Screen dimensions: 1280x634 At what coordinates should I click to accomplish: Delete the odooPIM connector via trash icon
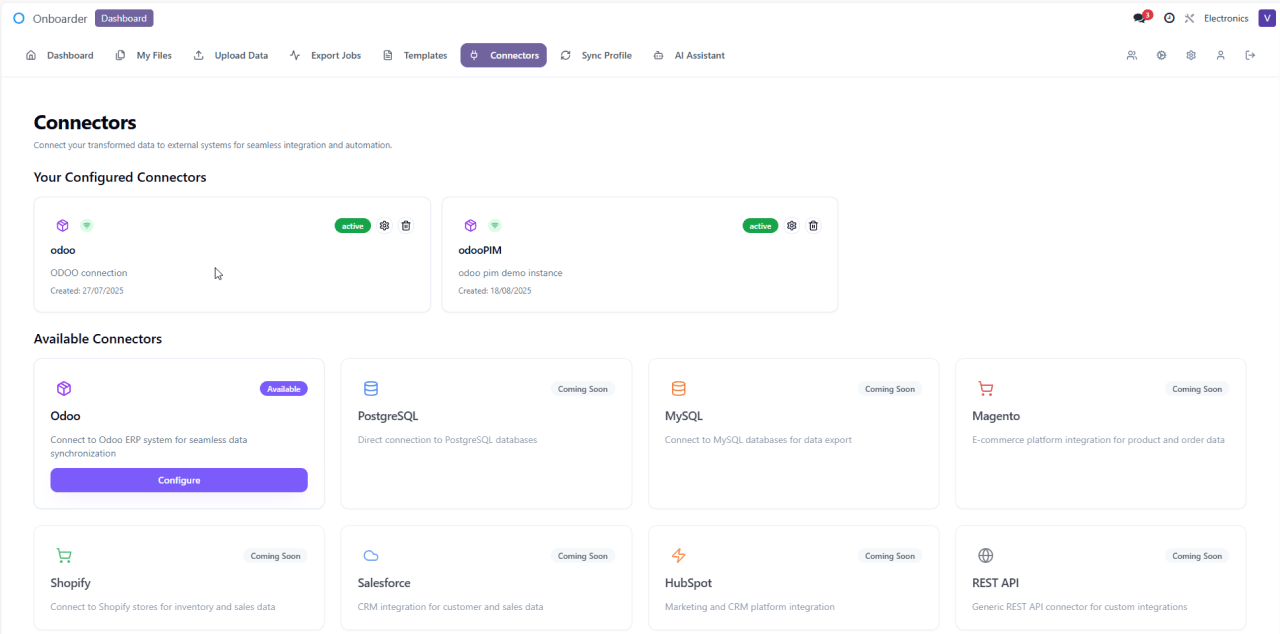tap(814, 226)
